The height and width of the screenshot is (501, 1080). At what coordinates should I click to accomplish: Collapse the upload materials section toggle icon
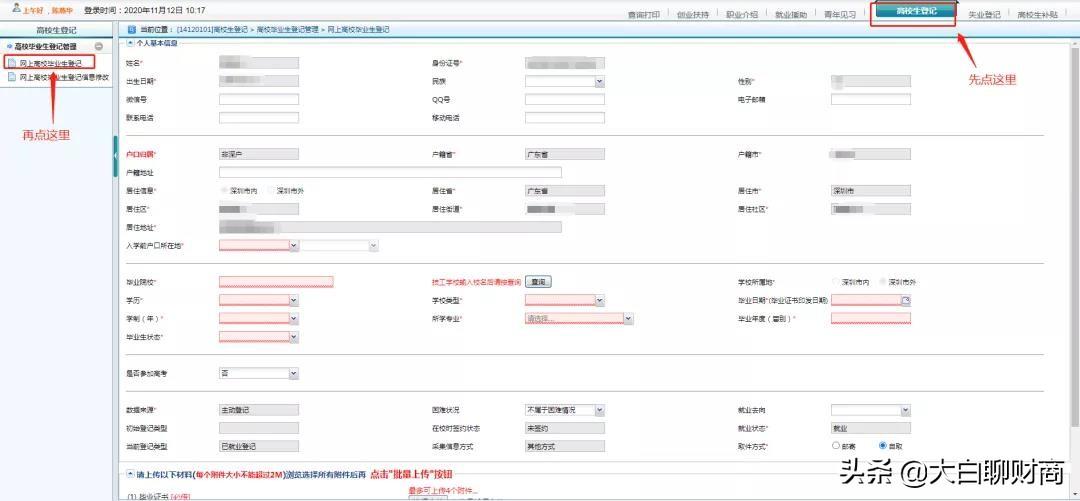(130, 473)
